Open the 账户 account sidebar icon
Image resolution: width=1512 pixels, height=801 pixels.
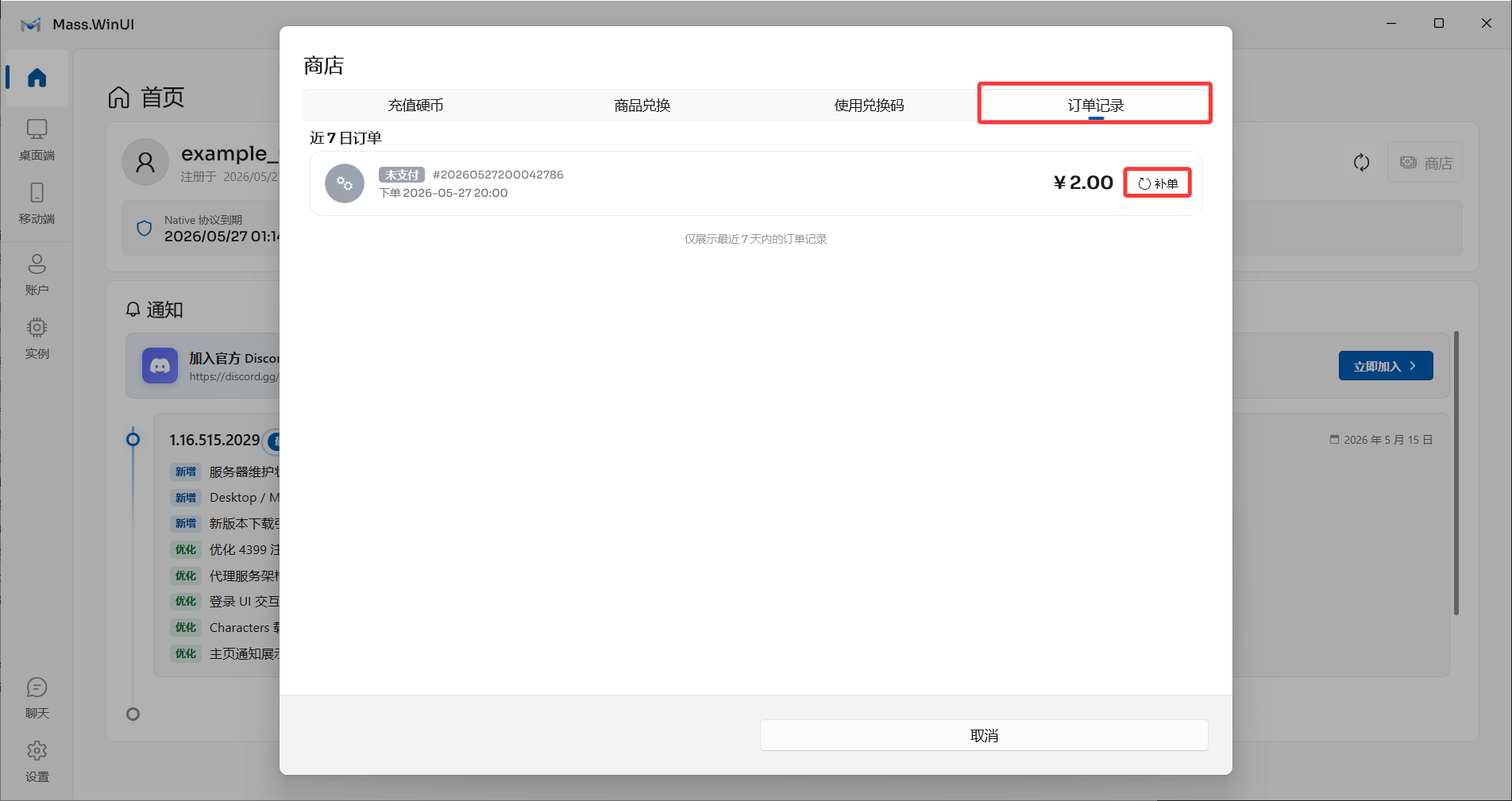(37, 274)
